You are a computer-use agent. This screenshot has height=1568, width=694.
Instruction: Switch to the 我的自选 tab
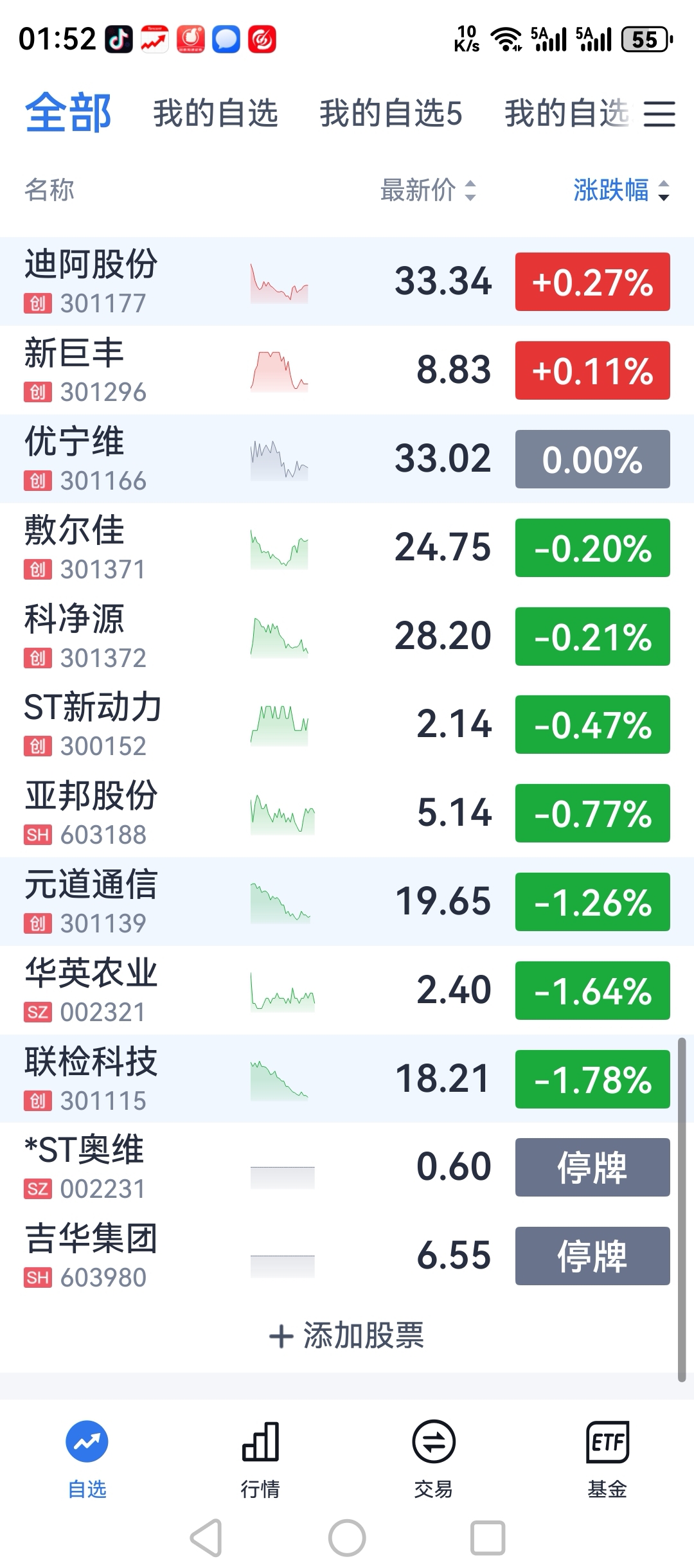coord(215,113)
